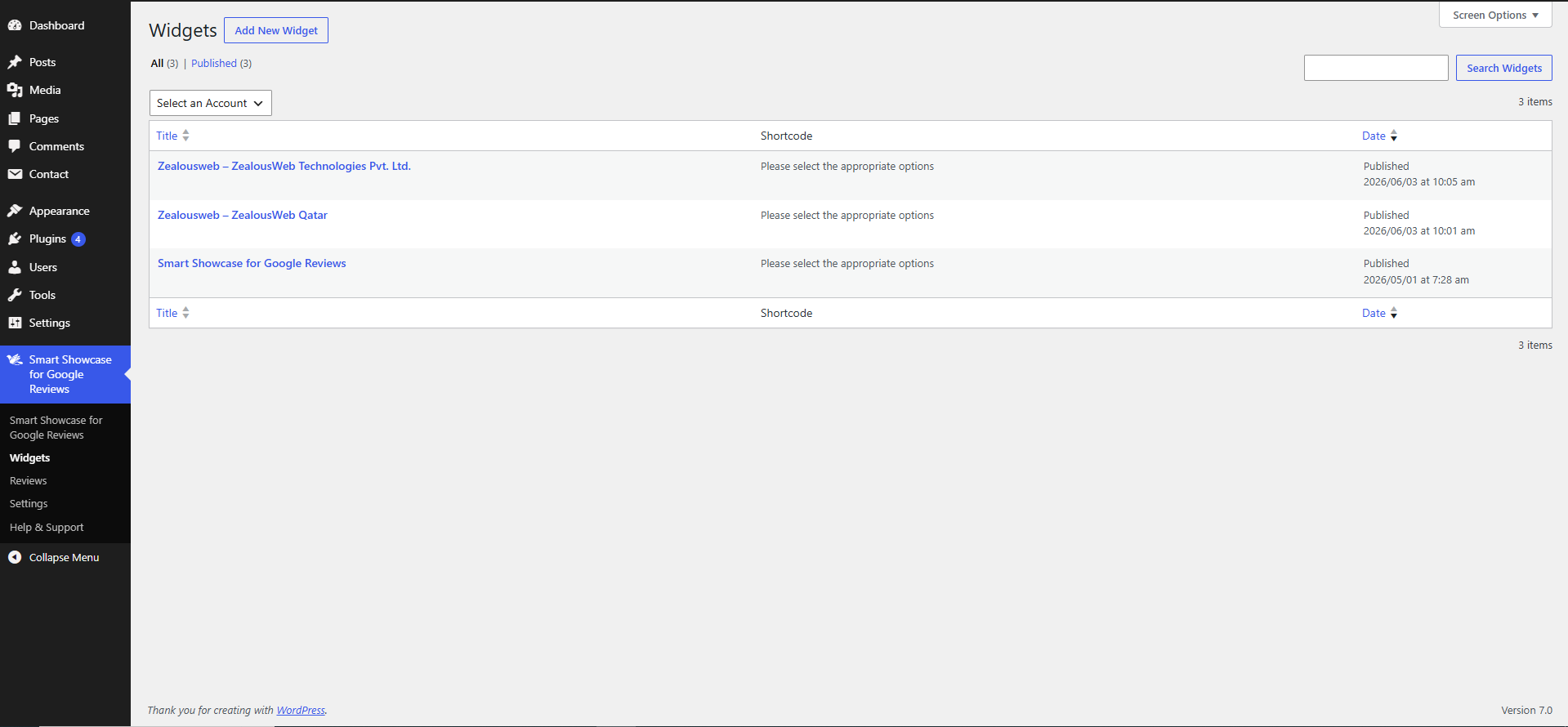
Task: Click date 2026/05/01 at 7:28 am
Action: point(1416,279)
